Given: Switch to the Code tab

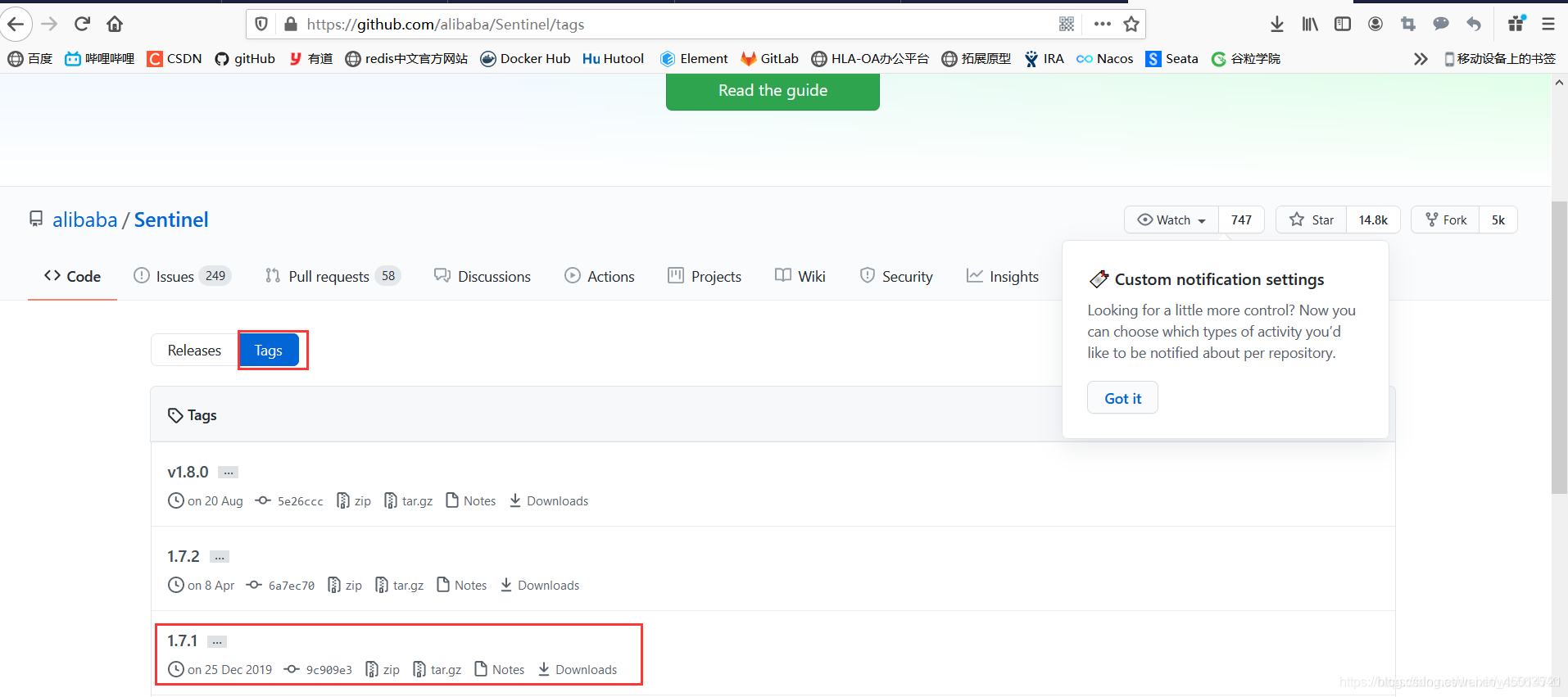Looking at the screenshot, I should tap(72, 276).
